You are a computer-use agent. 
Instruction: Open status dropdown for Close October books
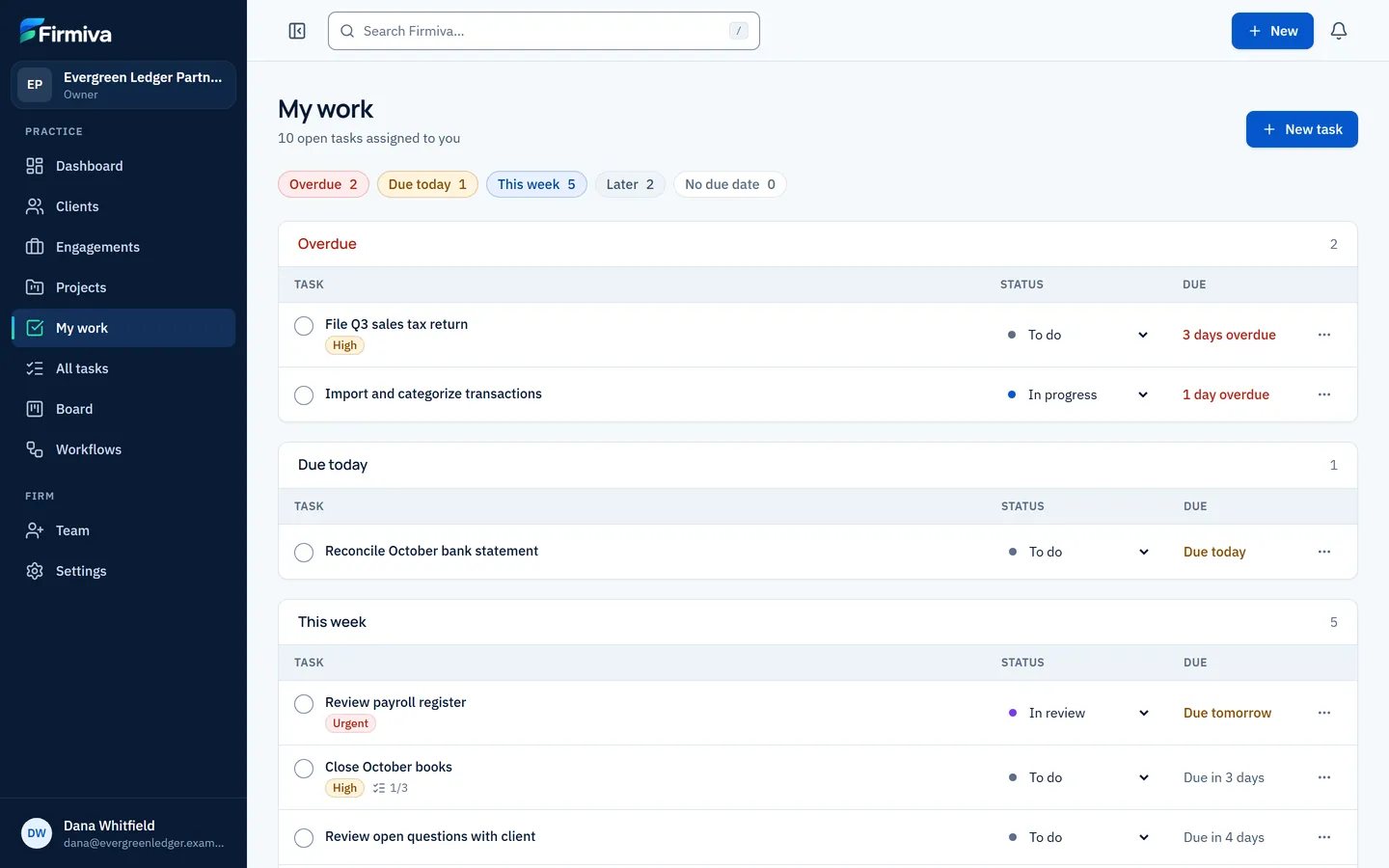pos(1078,777)
